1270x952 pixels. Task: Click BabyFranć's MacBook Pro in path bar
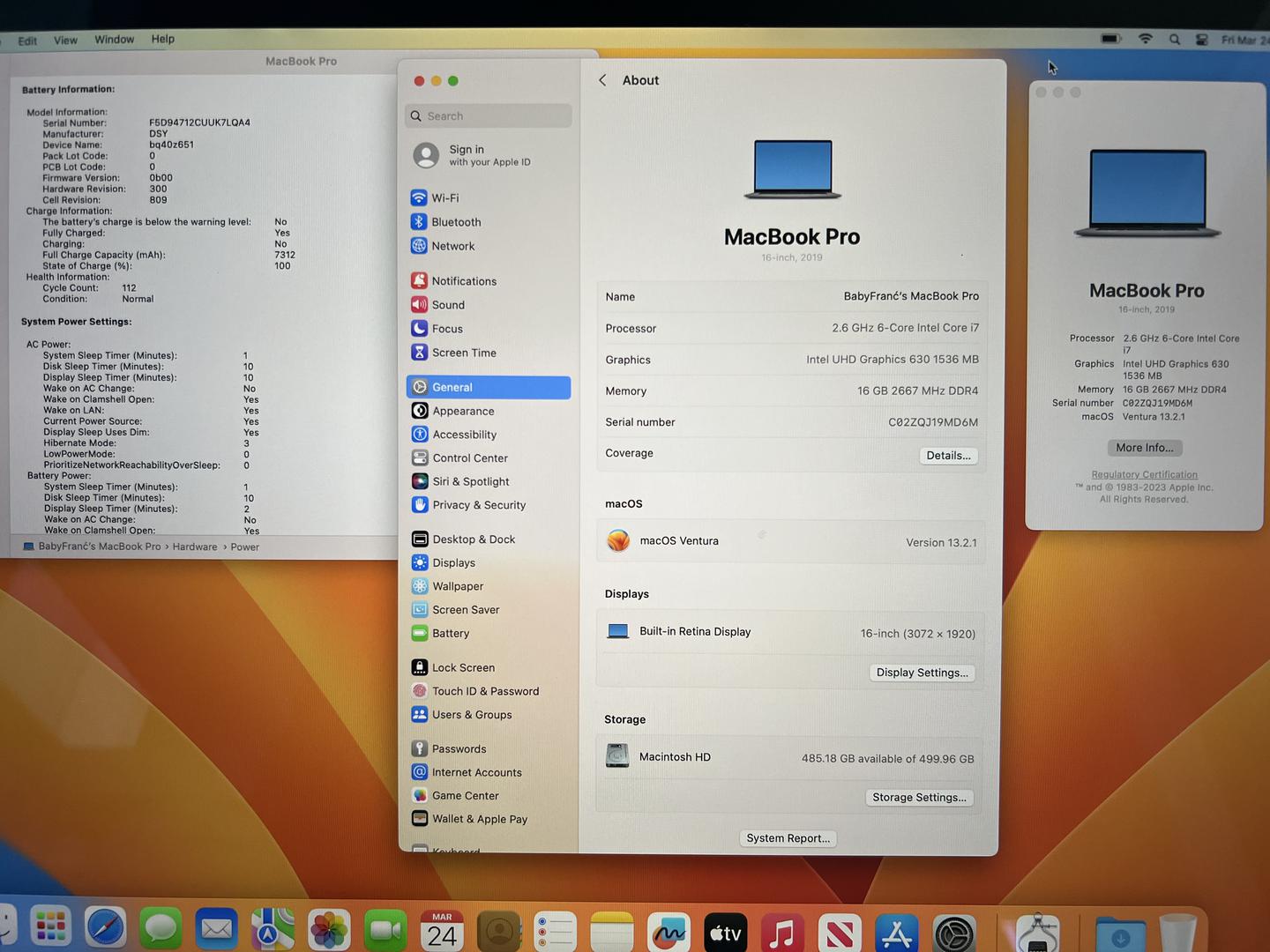[92, 547]
